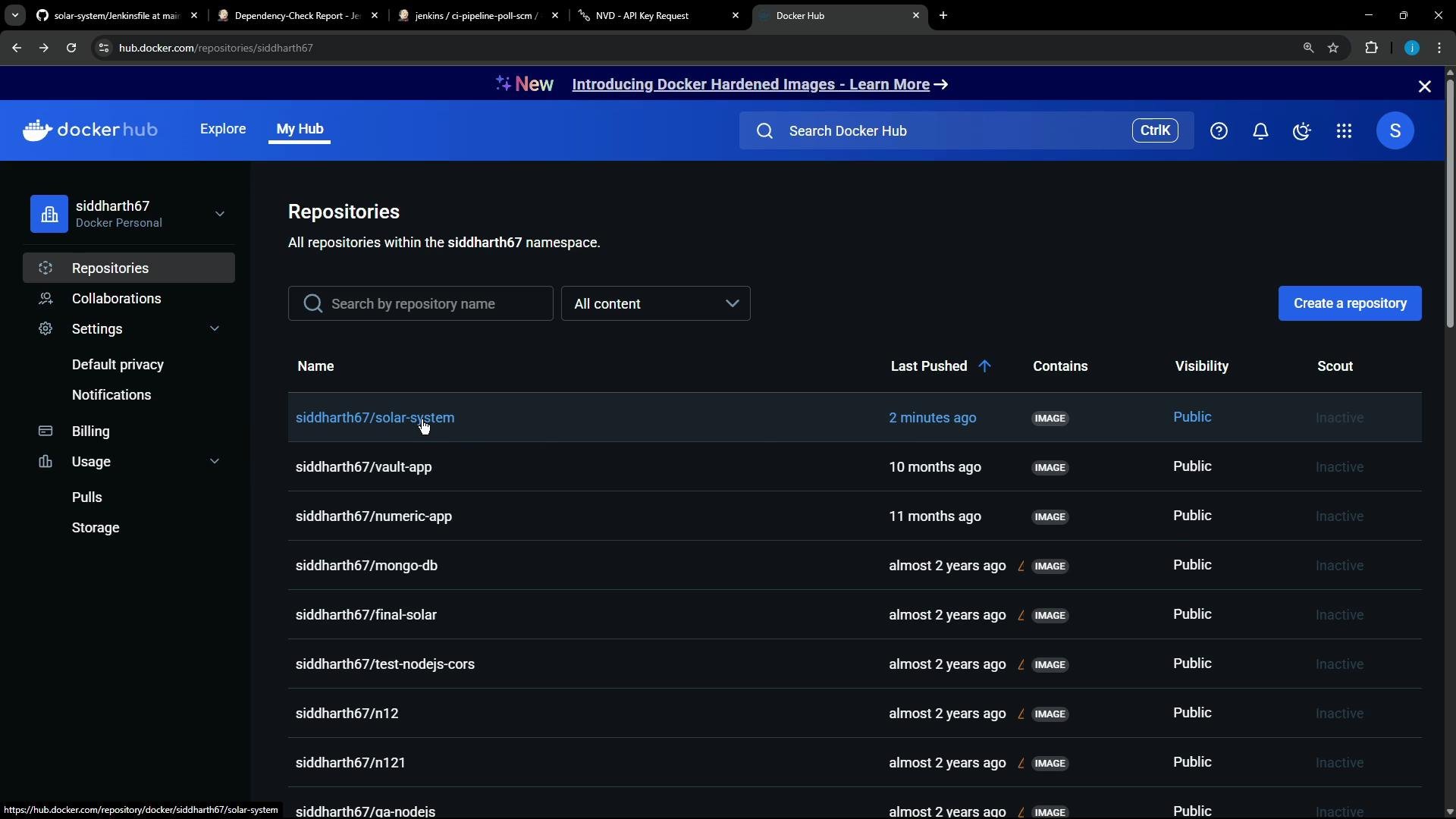This screenshot has height=819, width=1456.
Task: Collapse the Usage section chevron
Action: coord(215,461)
